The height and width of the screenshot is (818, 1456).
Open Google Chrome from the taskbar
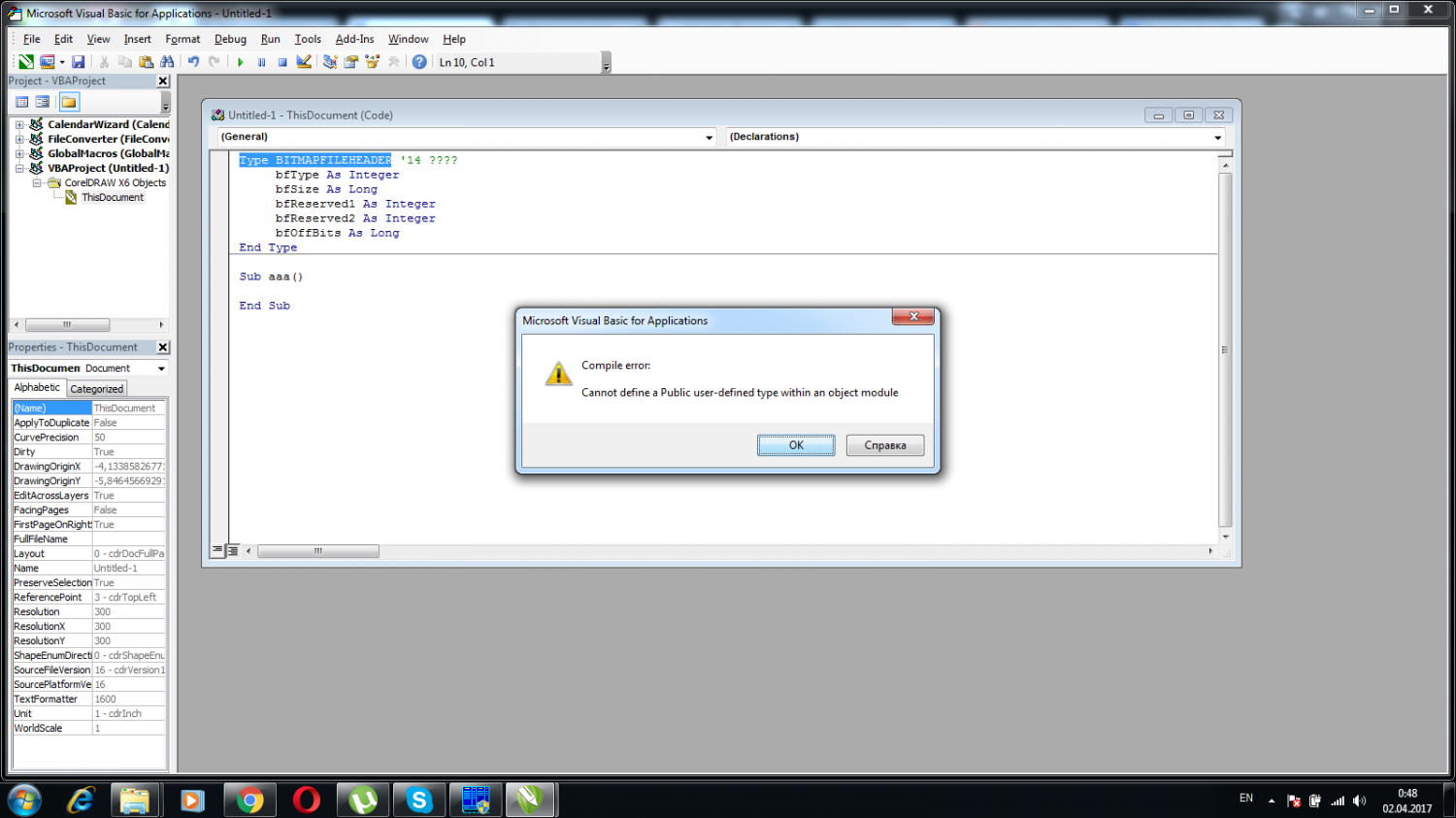[x=250, y=801]
